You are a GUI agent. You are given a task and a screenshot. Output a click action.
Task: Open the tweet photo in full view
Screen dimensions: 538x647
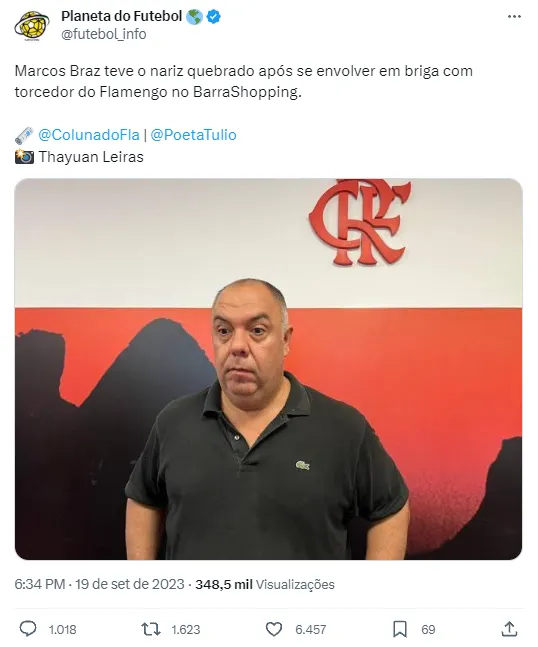click(x=269, y=369)
